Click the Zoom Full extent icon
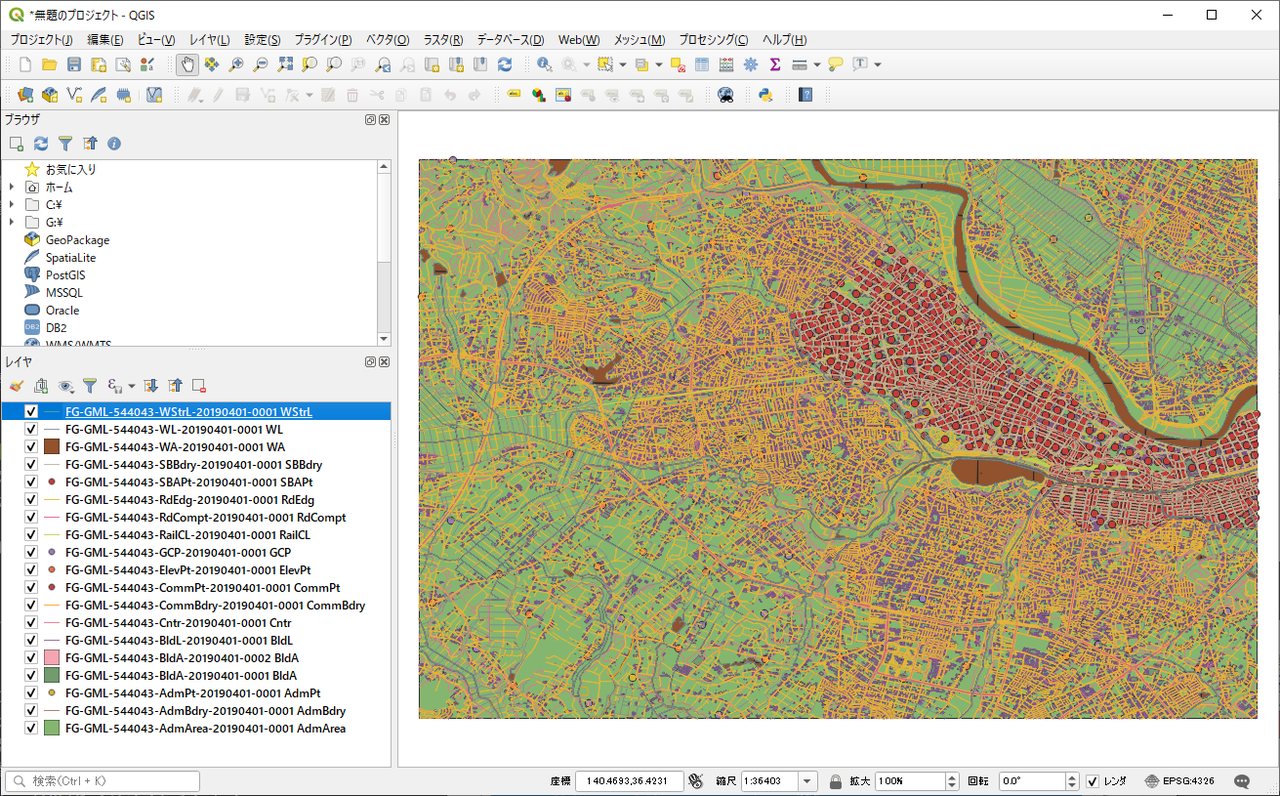This screenshot has height=796, width=1280. click(285, 65)
